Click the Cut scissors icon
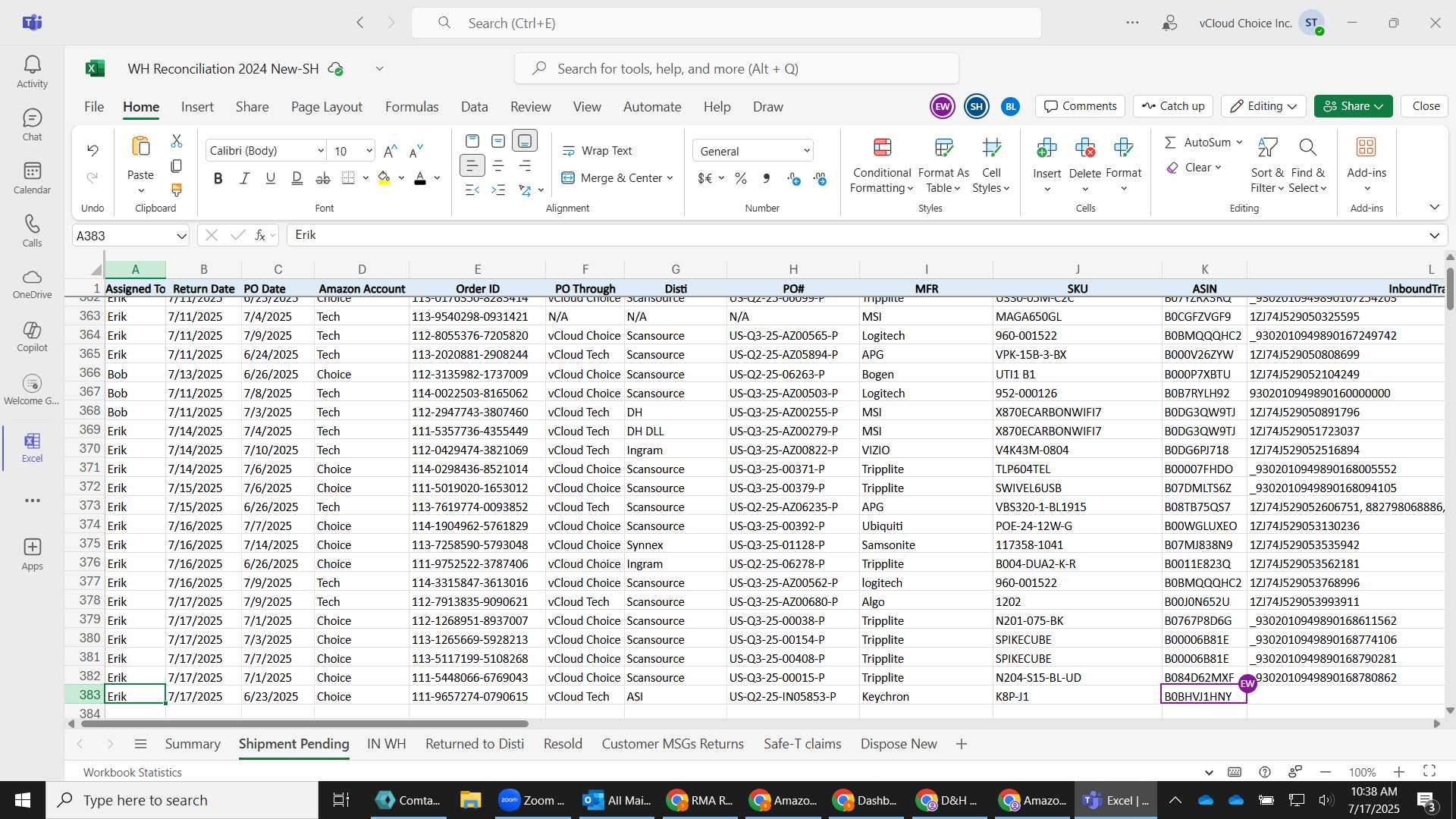This screenshot has height=819, width=1456. point(177,141)
